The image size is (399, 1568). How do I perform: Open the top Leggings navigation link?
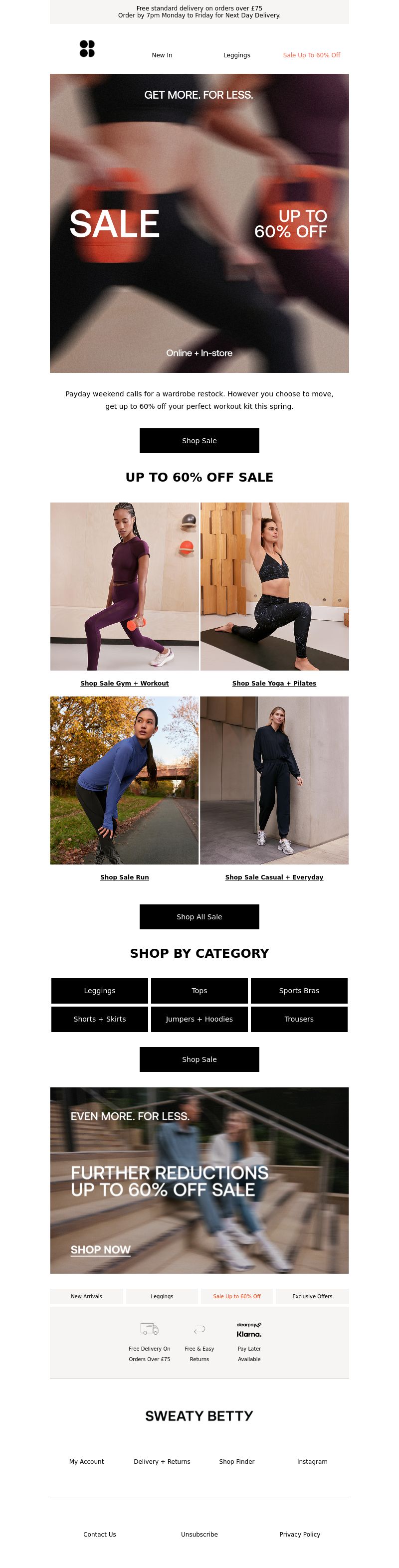coord(237,55)
